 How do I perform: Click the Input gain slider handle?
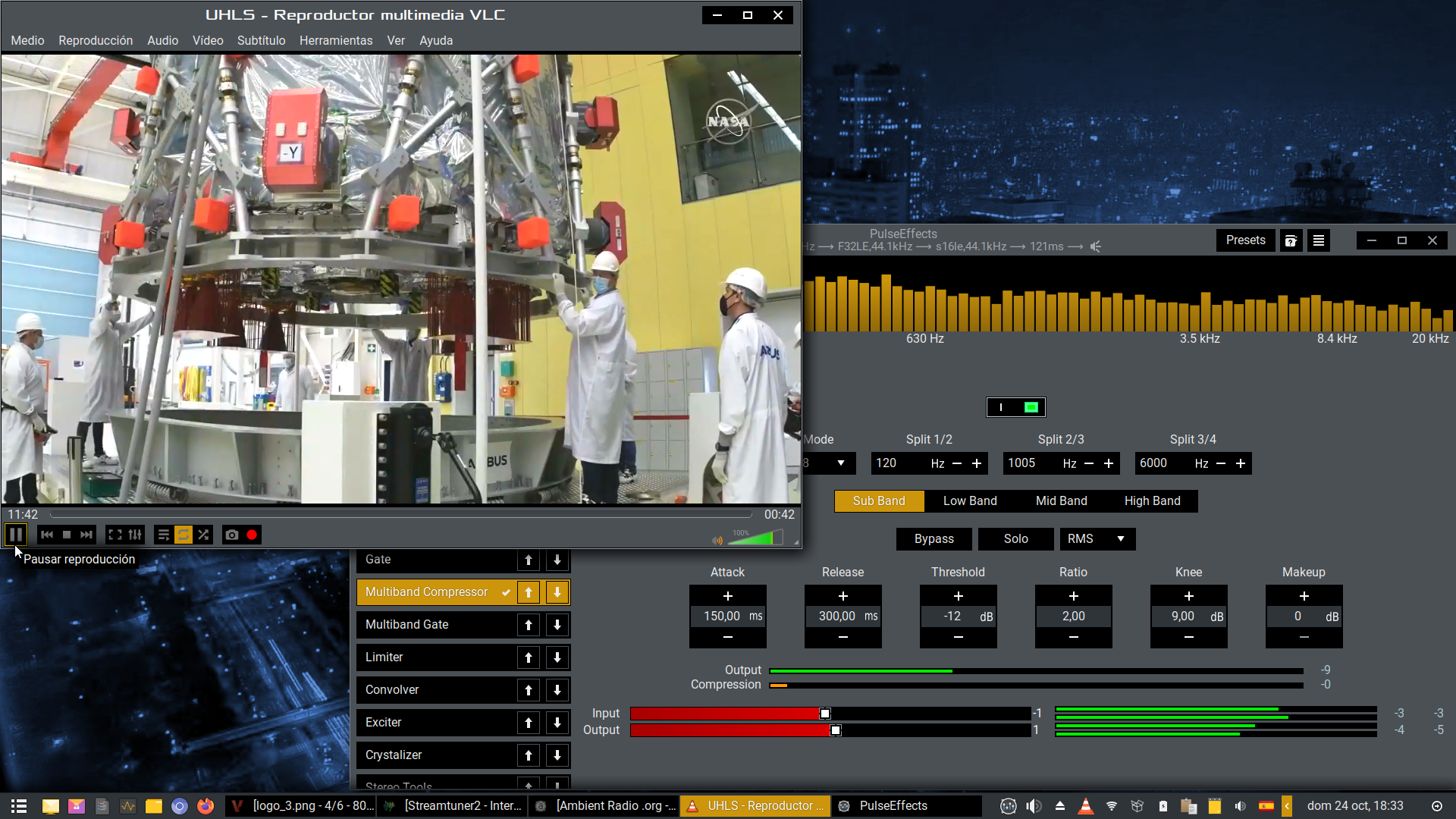[825, 714]
